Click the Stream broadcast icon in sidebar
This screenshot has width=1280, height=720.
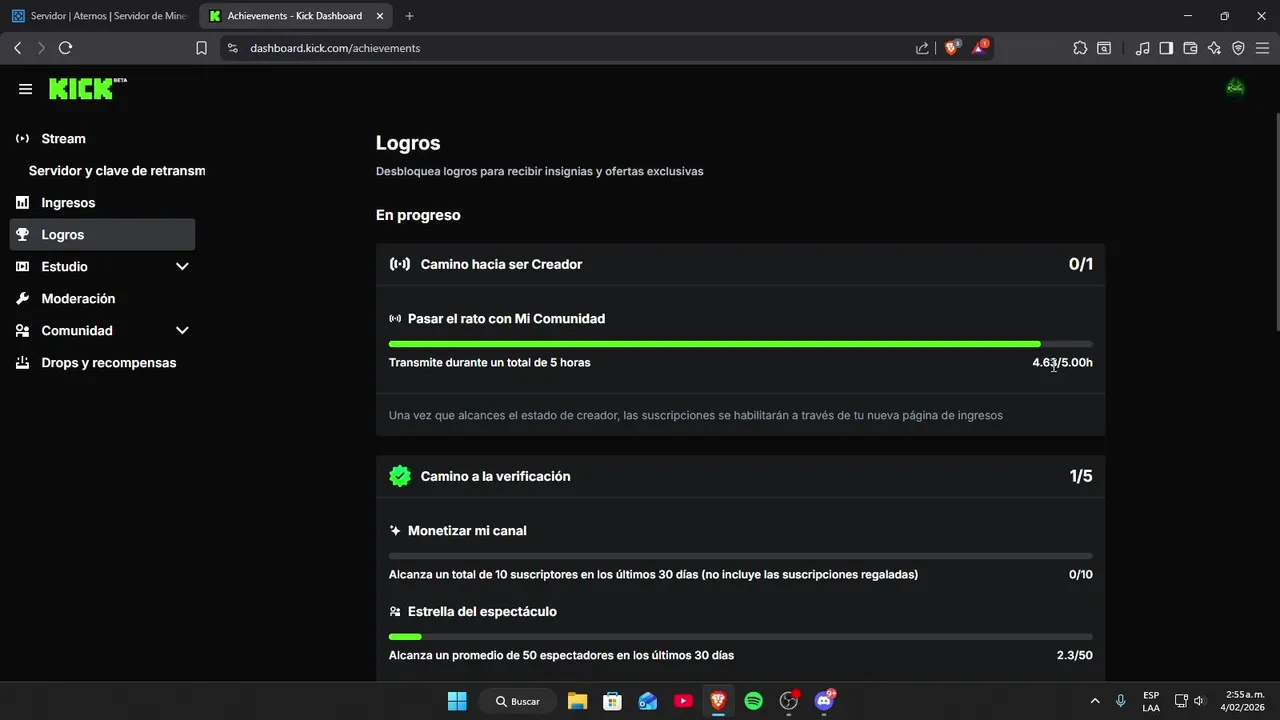pyautogui.click(x=22, y=139)
